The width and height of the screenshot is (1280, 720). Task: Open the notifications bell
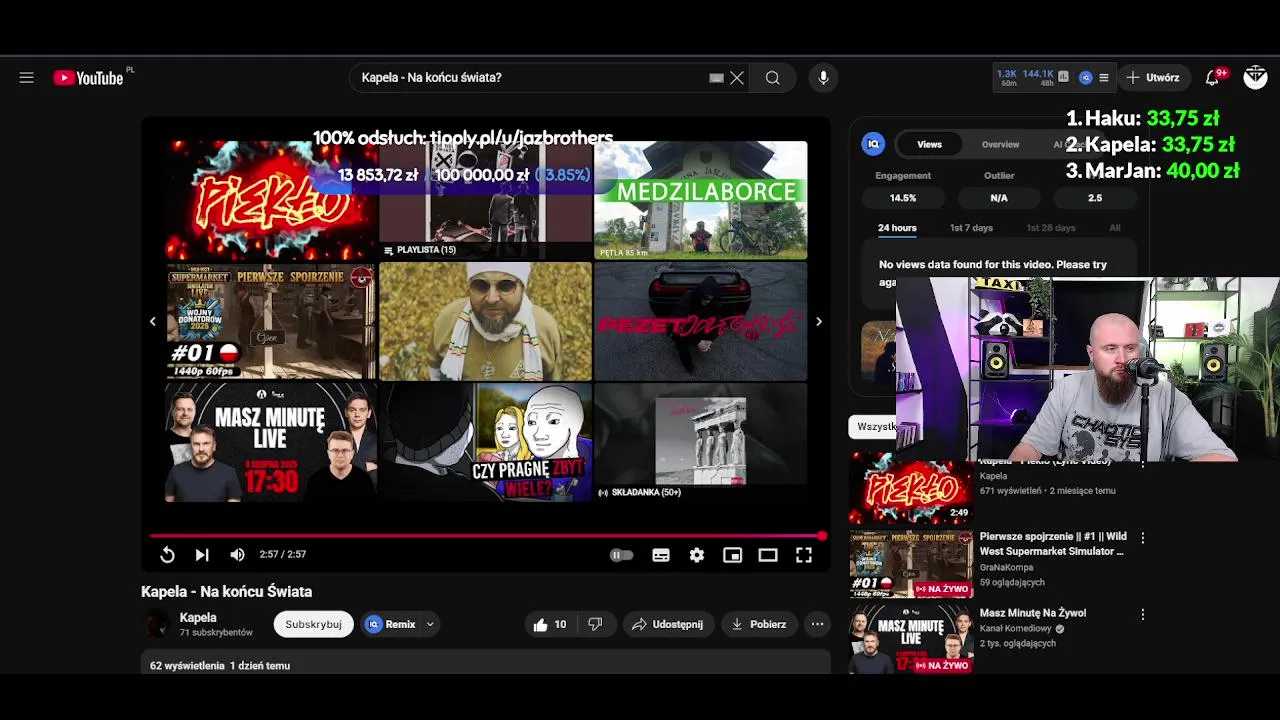coord(1213,77)
